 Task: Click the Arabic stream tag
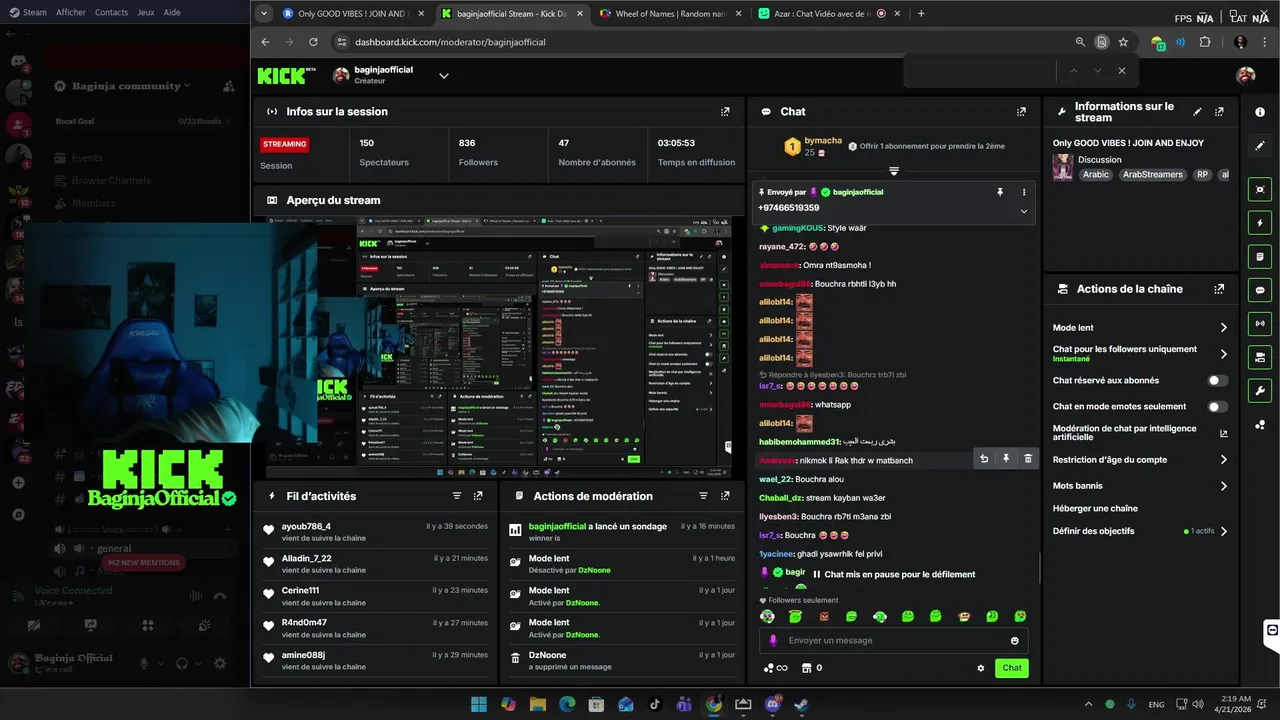(x=1096, y=174)
